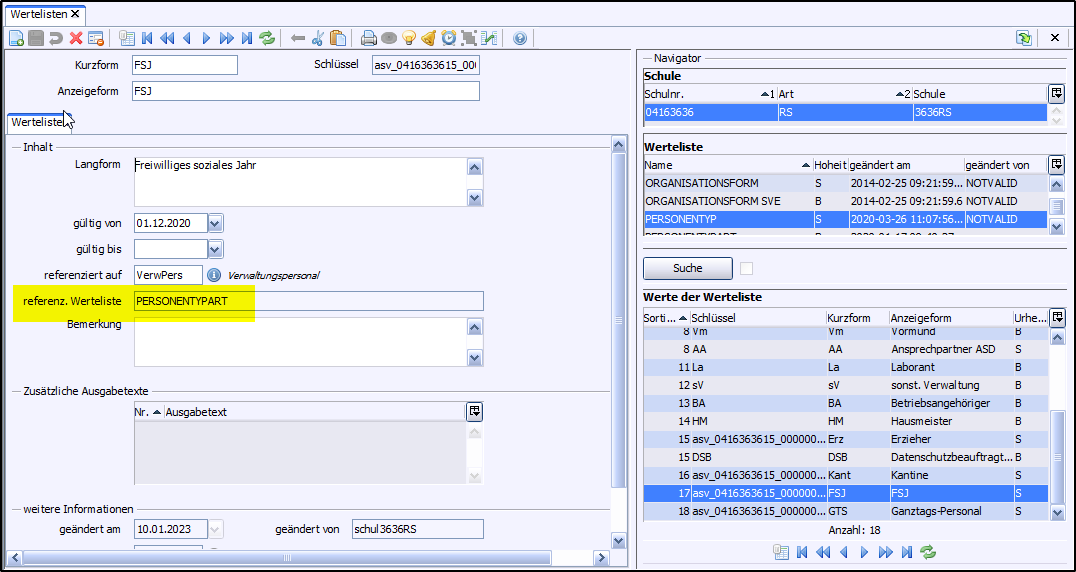Click the printer icon in toolbar
Viewport: 1076px width, 572px height.
point(369,39)
